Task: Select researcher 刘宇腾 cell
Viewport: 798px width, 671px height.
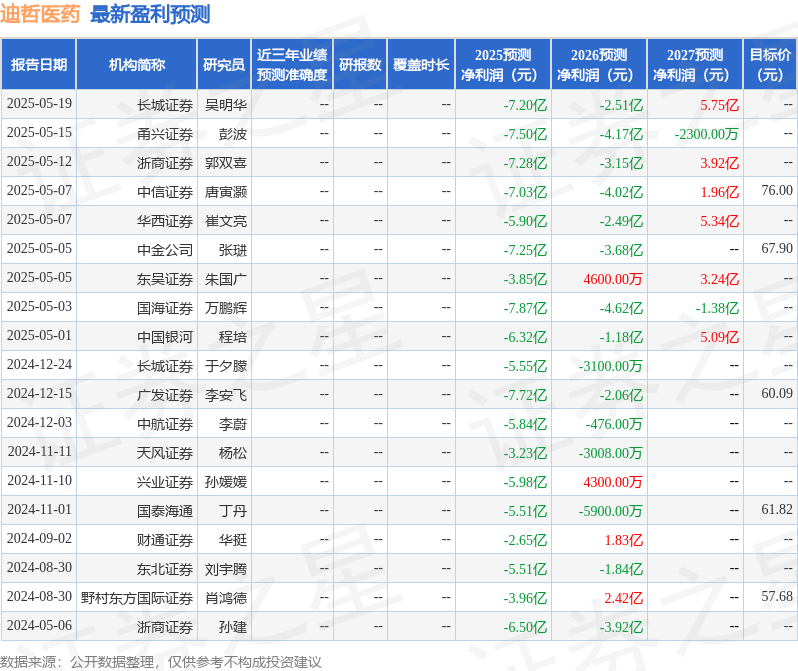Action: click(x=225, y=570)
